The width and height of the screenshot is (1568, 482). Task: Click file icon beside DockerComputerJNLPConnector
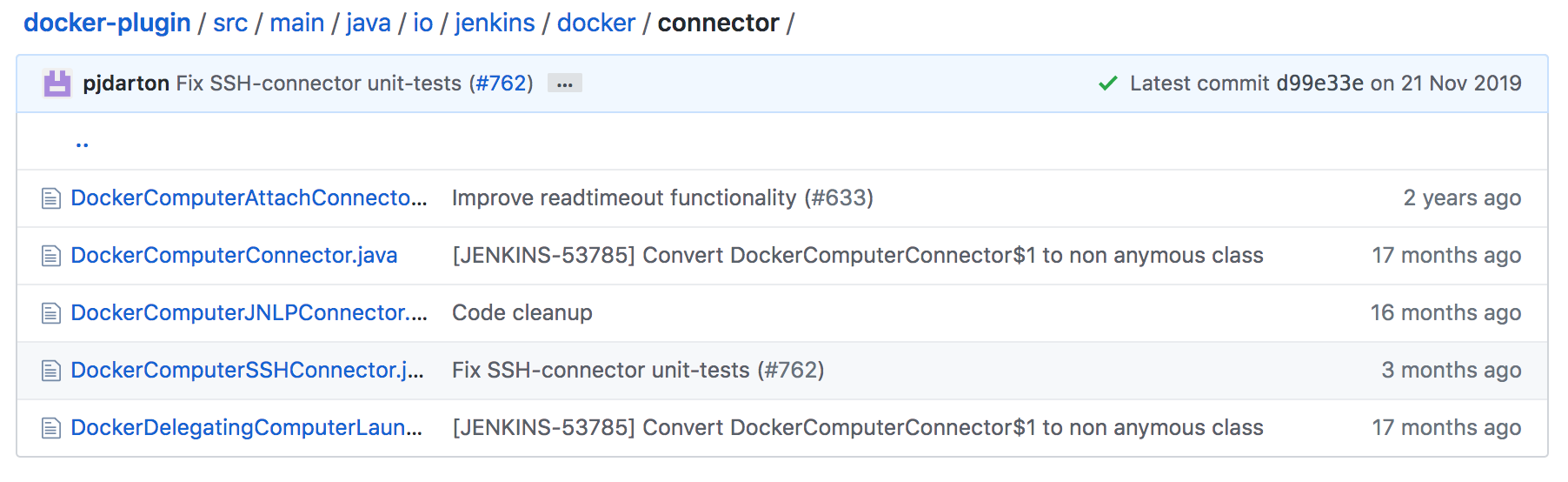pos(51,313)
